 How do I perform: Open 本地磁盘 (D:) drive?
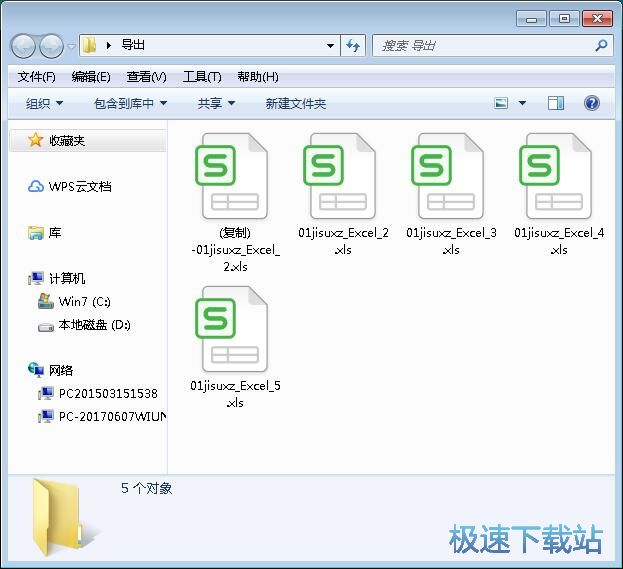(x=94, y=325)
